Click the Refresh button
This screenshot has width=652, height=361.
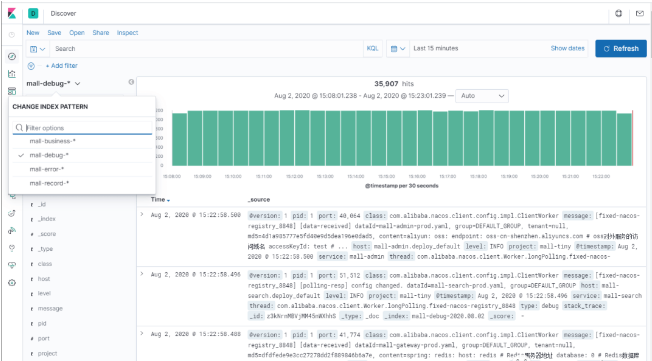point(621,49)
